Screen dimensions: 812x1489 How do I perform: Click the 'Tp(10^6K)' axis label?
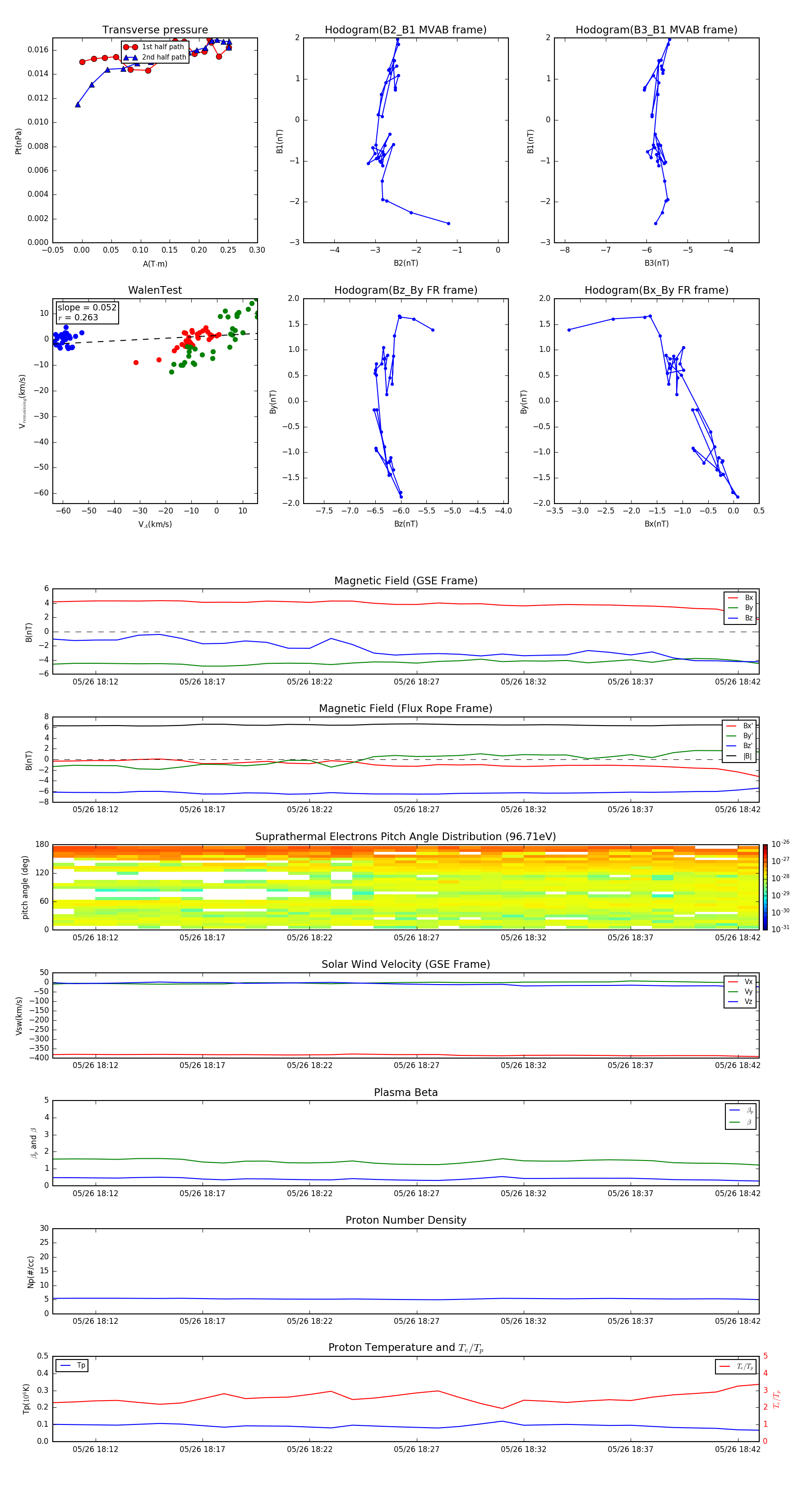26,1399
